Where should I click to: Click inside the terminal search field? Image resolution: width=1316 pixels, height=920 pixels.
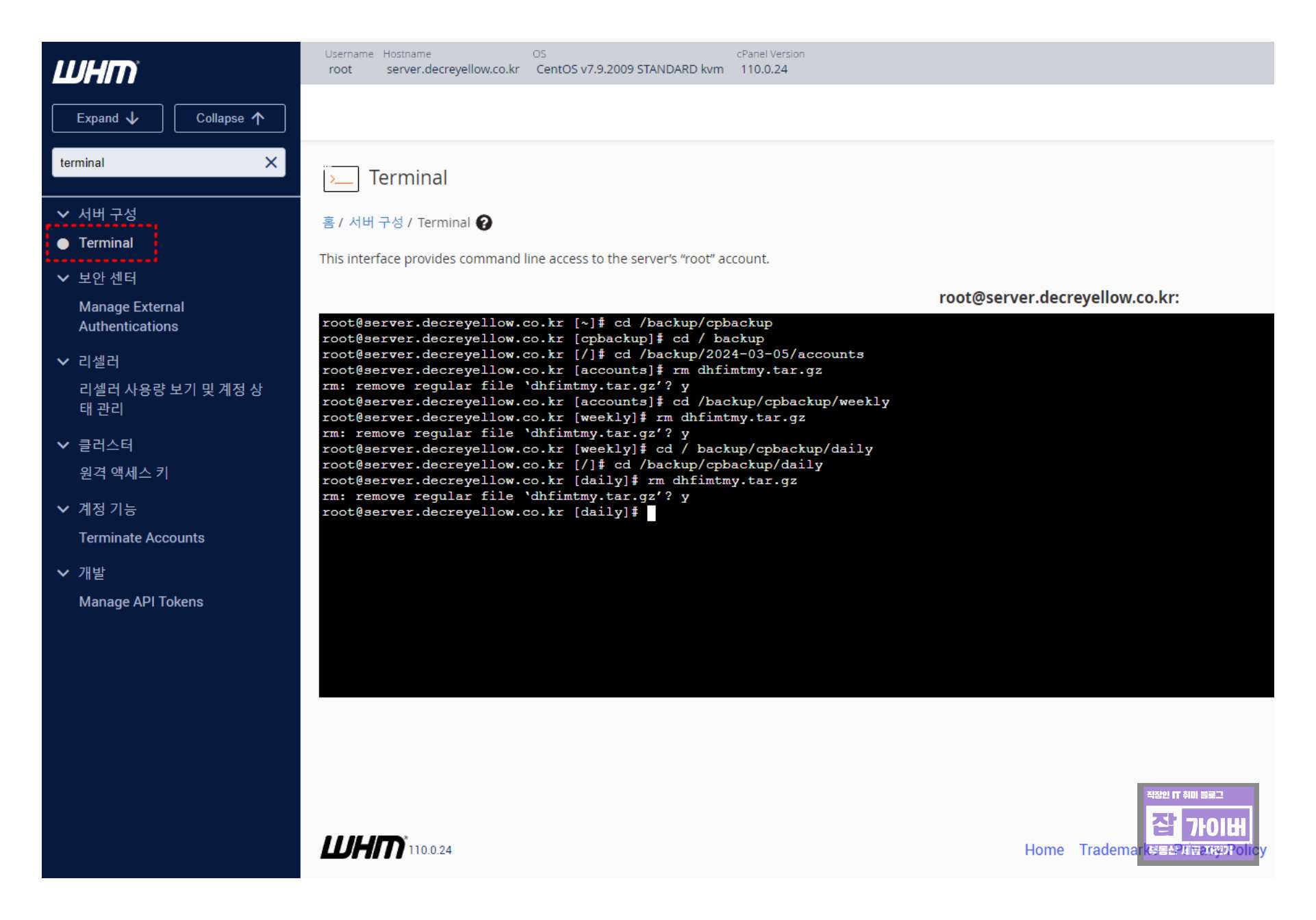click(x=154, y=162)
